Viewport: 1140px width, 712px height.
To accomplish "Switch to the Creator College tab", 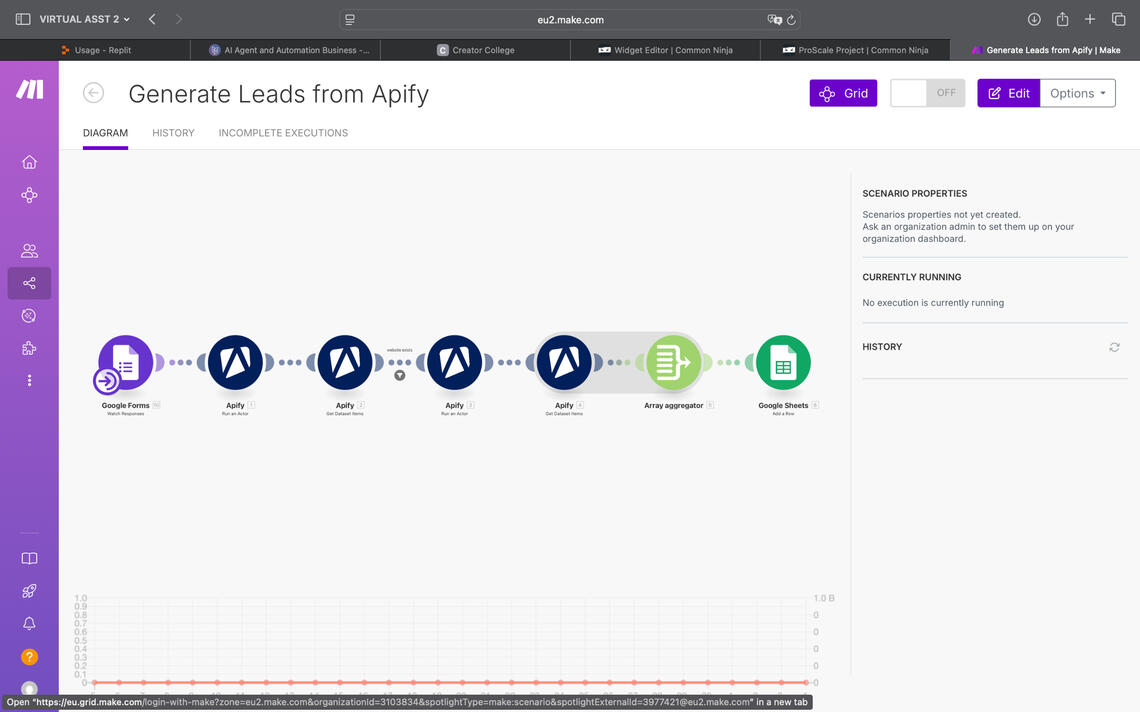I will point(475,50).
